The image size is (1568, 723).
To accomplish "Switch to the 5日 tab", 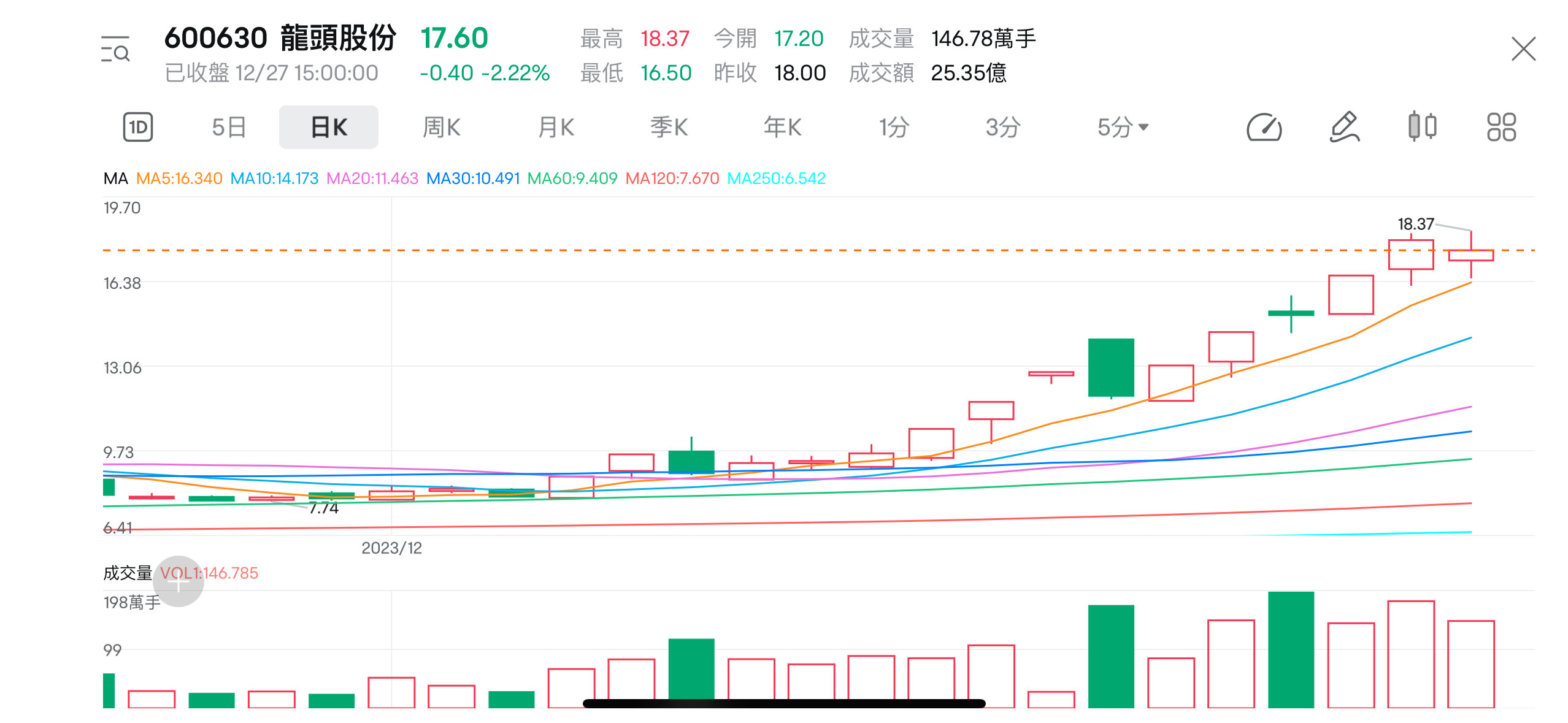I will [229, 127].
